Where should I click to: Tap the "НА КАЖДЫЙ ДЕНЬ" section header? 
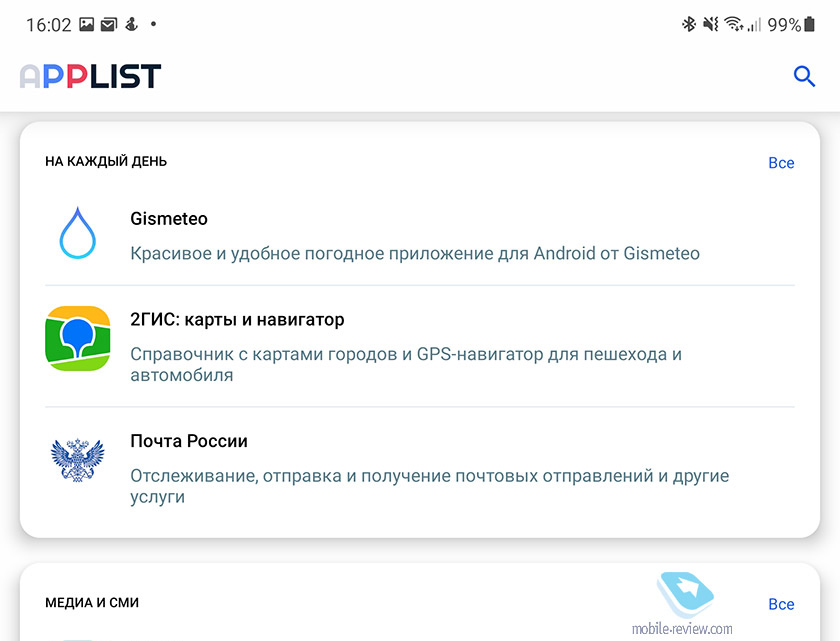[106, 161]
